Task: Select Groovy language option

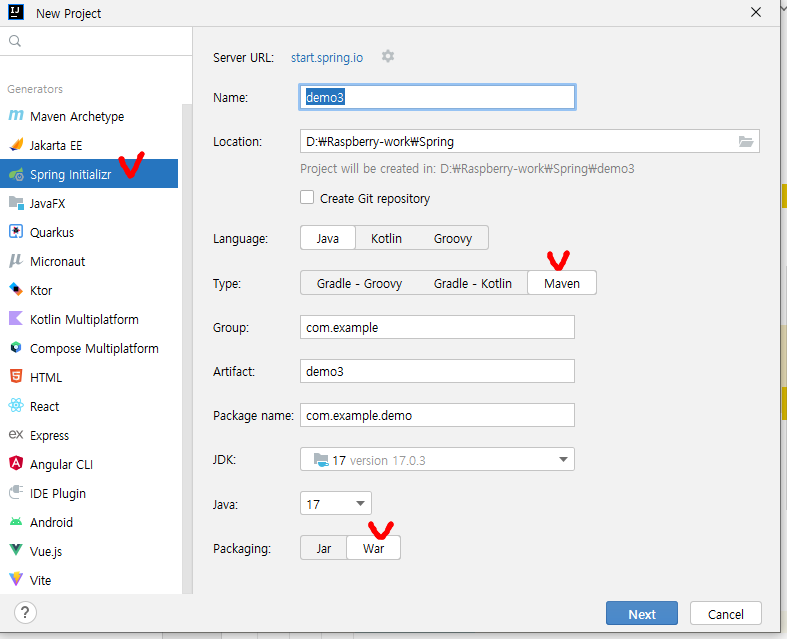Action: pyautogui.click(x=453, y=238)
